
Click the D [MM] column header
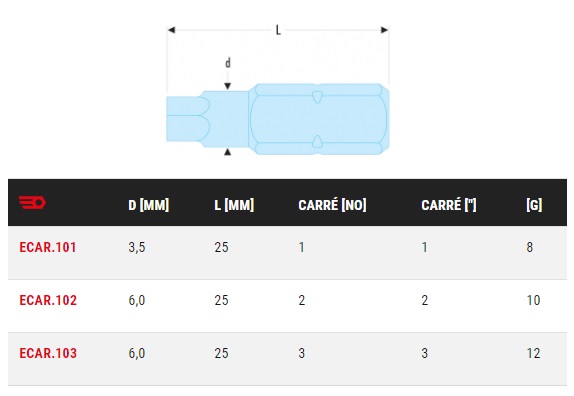149,205
